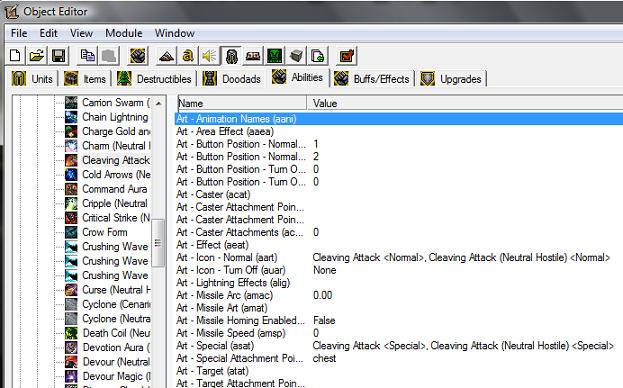Save using the floppy disk icon
Viewport: 623px width, 388px height.
tap(58, 56)
